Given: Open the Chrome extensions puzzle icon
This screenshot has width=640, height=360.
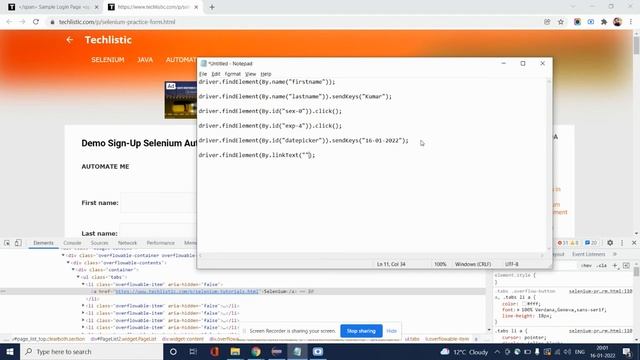Looking at the screenshot, I should point(604,22).
